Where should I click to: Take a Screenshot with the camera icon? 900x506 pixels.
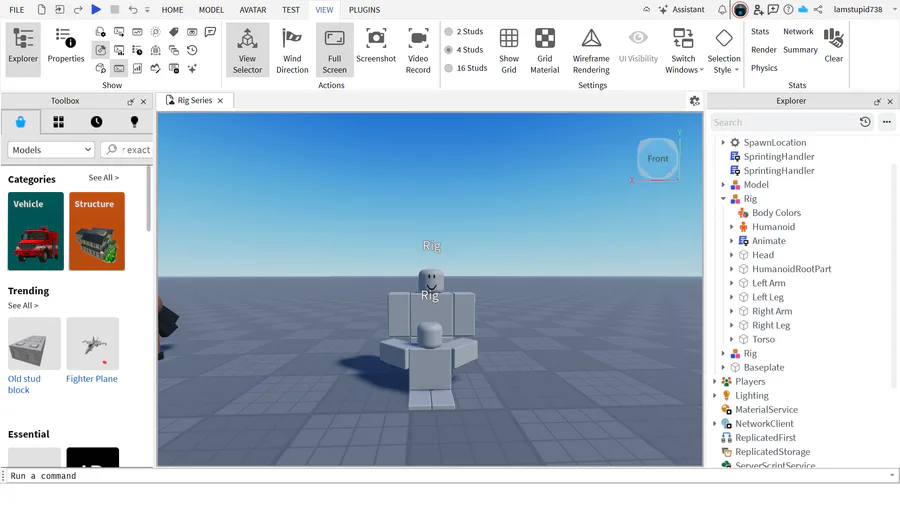tap(376, 45)
